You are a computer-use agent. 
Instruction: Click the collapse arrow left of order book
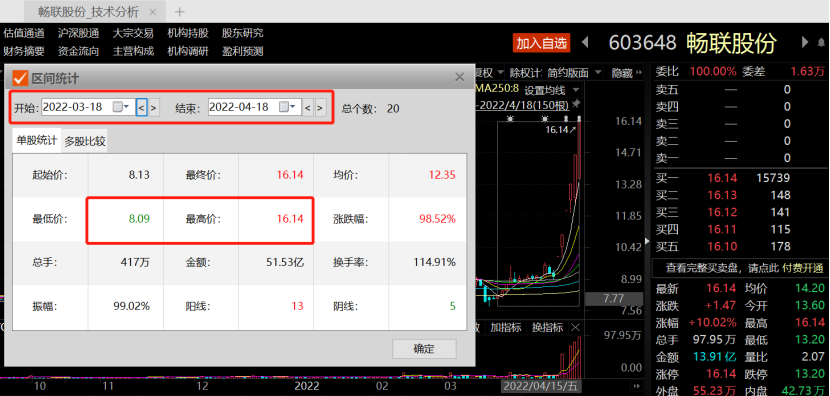click(647, 240)
